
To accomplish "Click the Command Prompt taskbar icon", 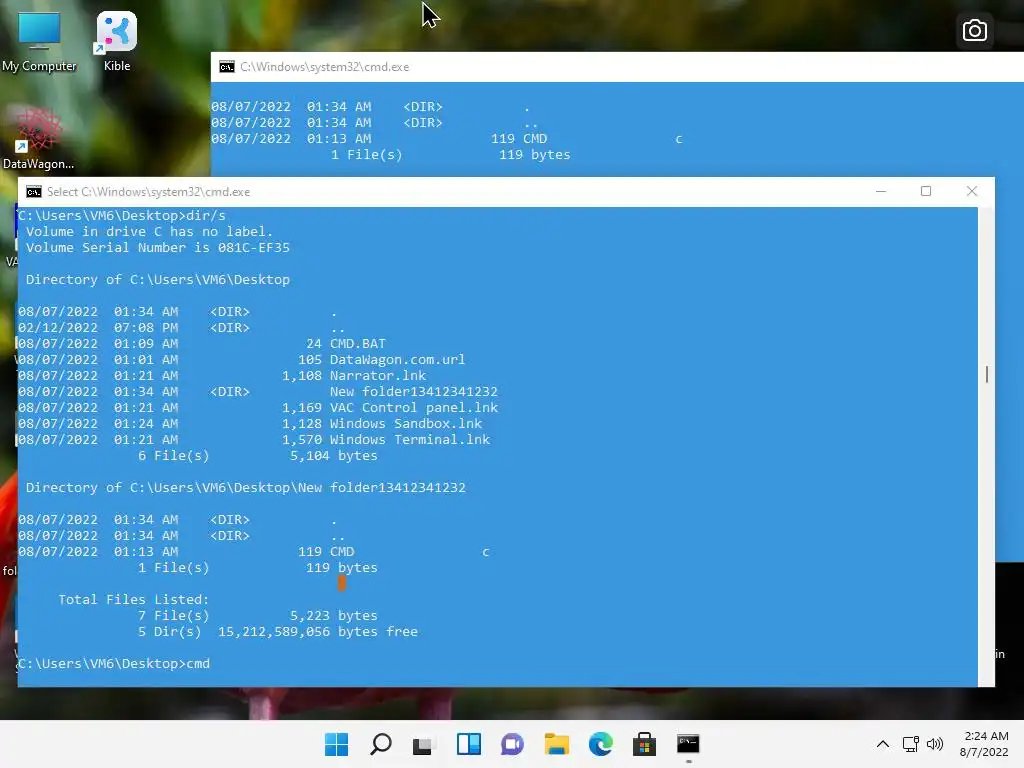I will point(688,744).
